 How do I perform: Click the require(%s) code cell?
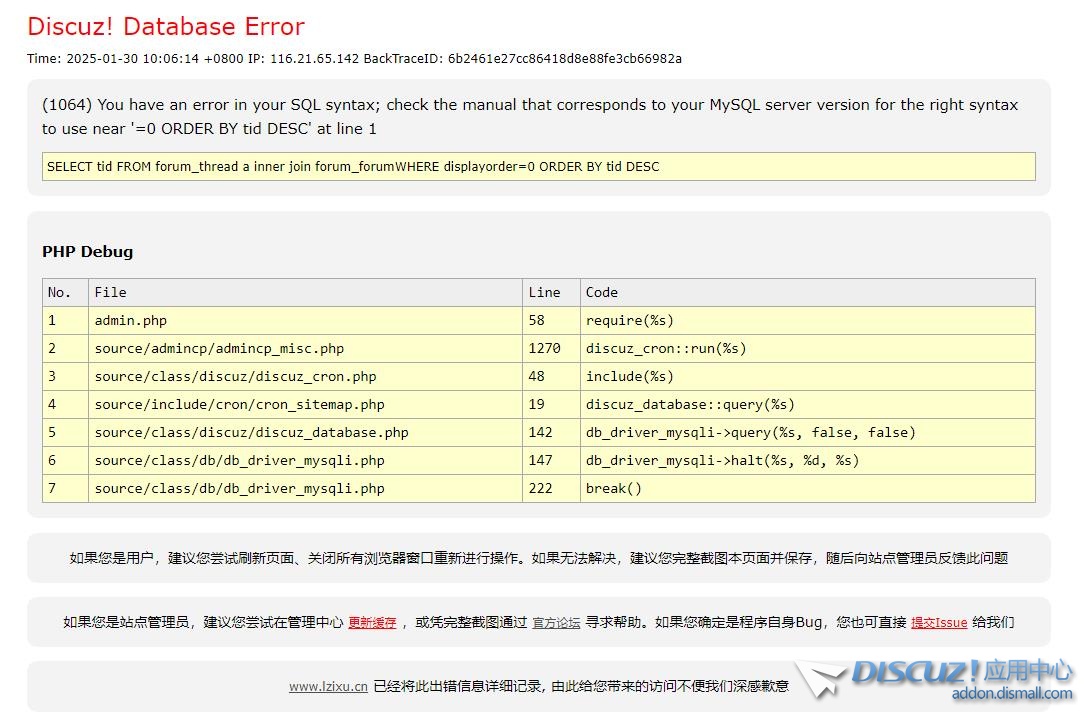click(x=808, y=320)
